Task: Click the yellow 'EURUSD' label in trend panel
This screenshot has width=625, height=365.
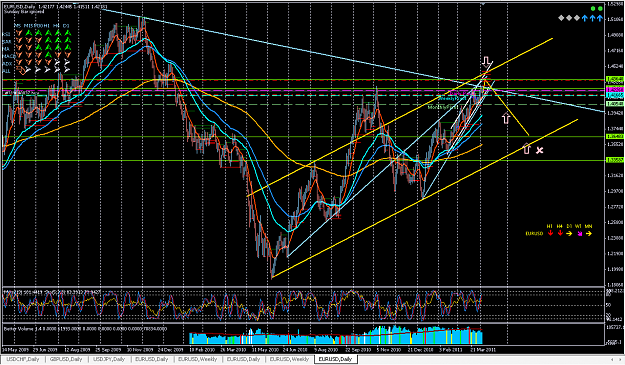Action: pyautogui.click(x=534, y=234)
